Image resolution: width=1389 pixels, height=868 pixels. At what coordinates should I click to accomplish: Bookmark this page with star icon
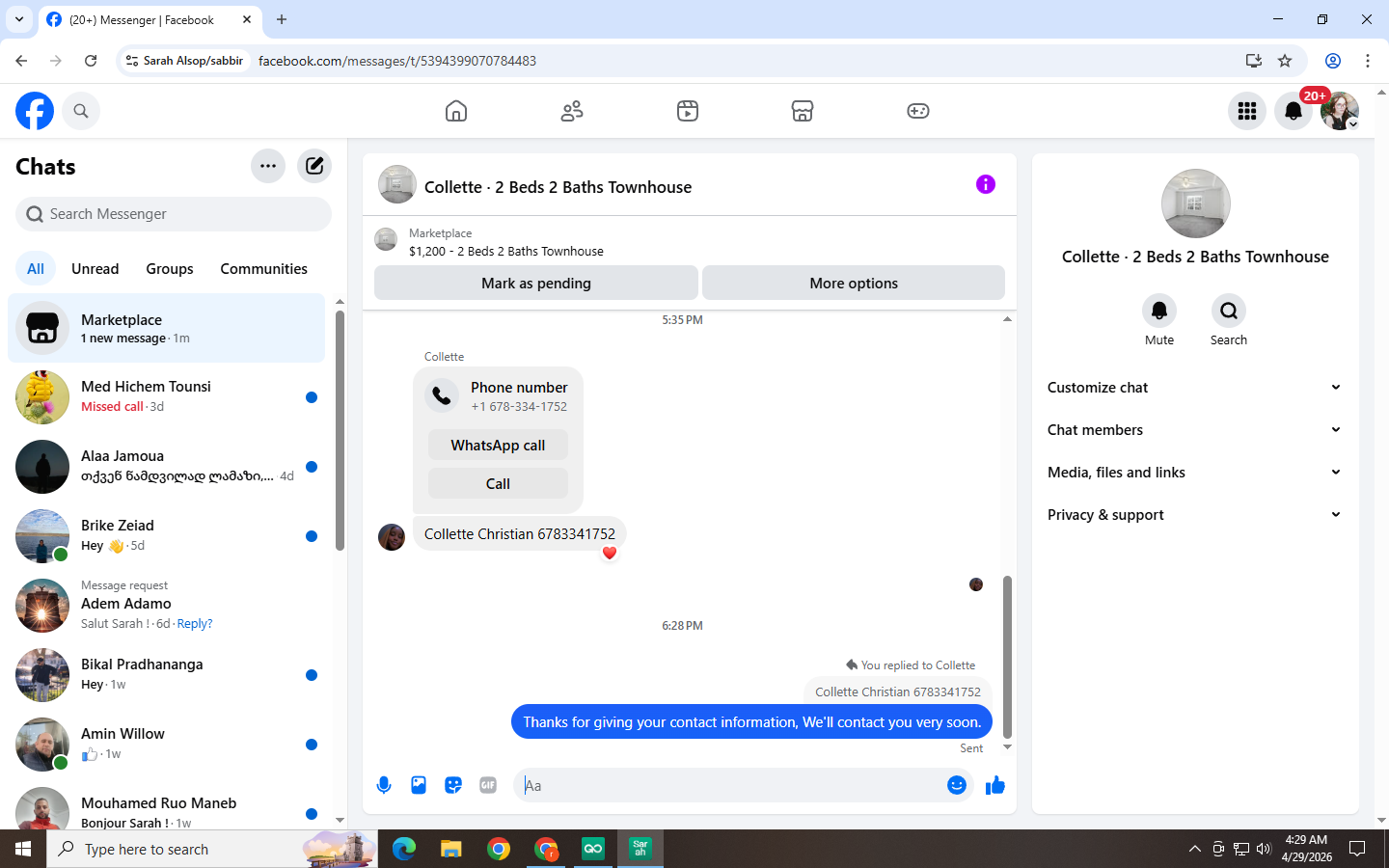click(1285, 61)
